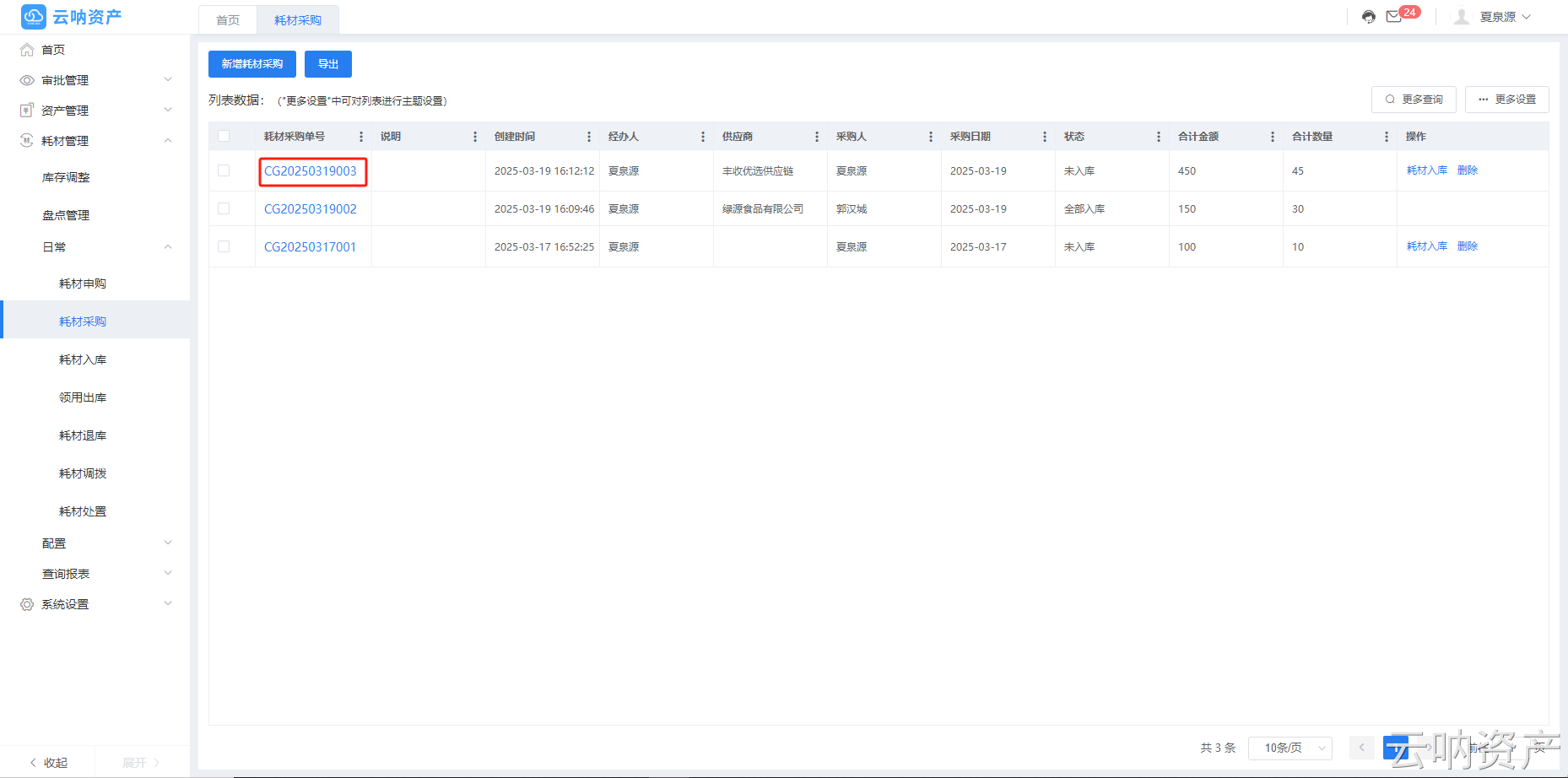1568x778 pixels.
Task: Open 耗材退库 in the sidebar
Action: (83, 435)
